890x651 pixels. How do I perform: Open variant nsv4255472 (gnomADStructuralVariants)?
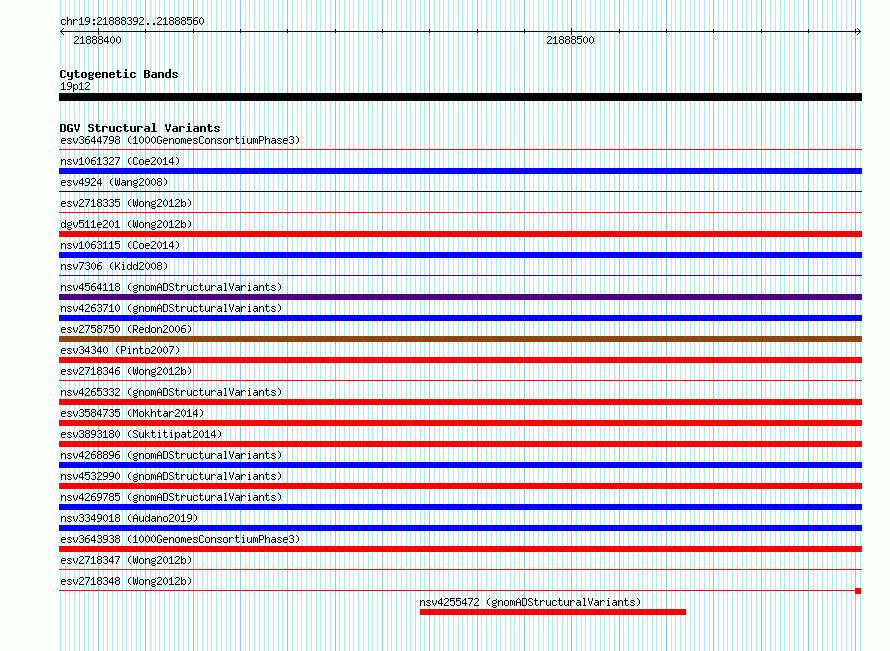tap(530, 602)
